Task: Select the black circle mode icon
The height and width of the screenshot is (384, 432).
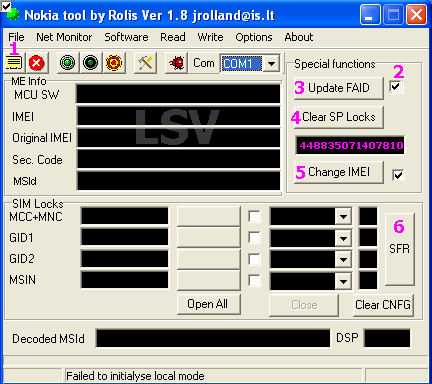Action: (x=90, y=63)
